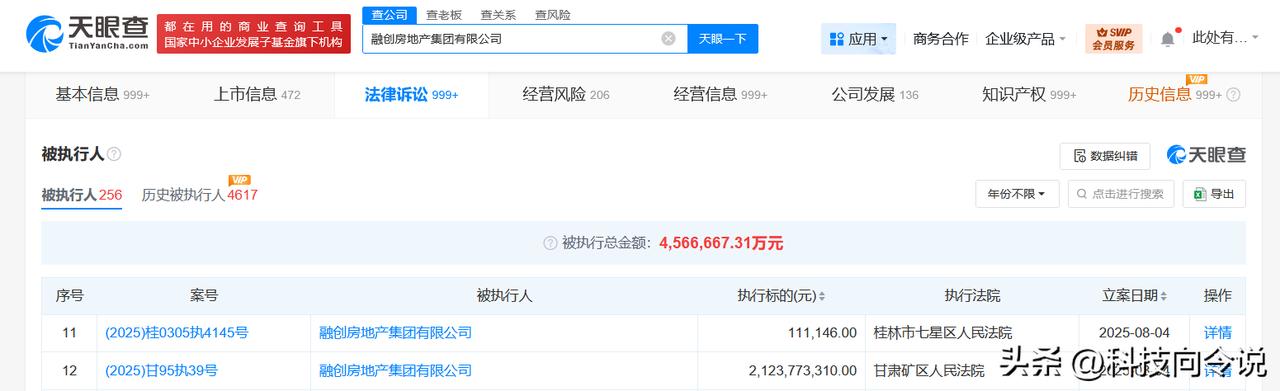Screen dimensions: 1280x391
Task: Click the 数据纠错 button
Action: pyautogui.click(x=1105, y=156)
